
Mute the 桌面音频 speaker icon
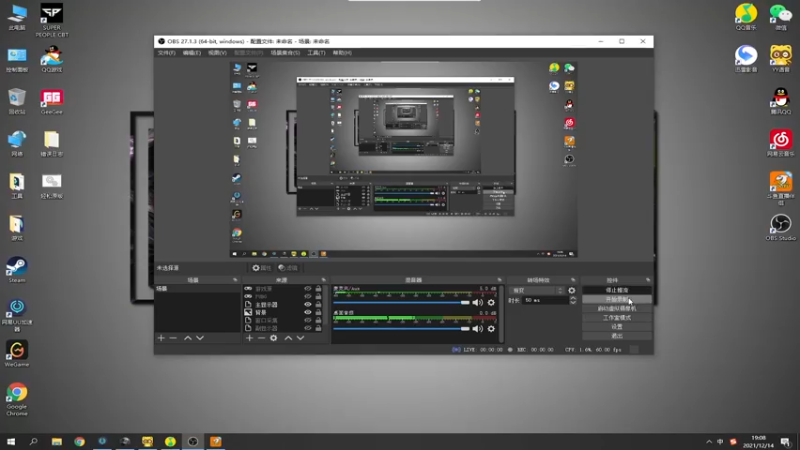point(478,329)
